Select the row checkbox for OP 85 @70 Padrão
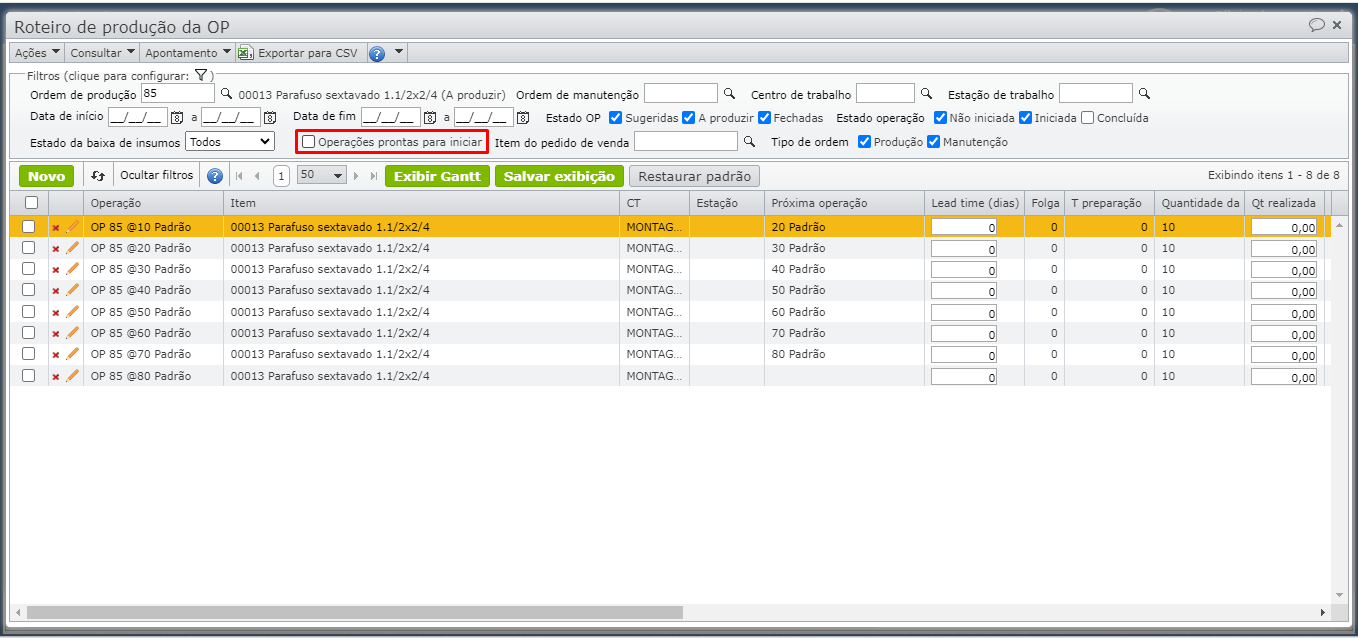The image size is (1358, 638). pyautogui.click(x=28, y=354)
